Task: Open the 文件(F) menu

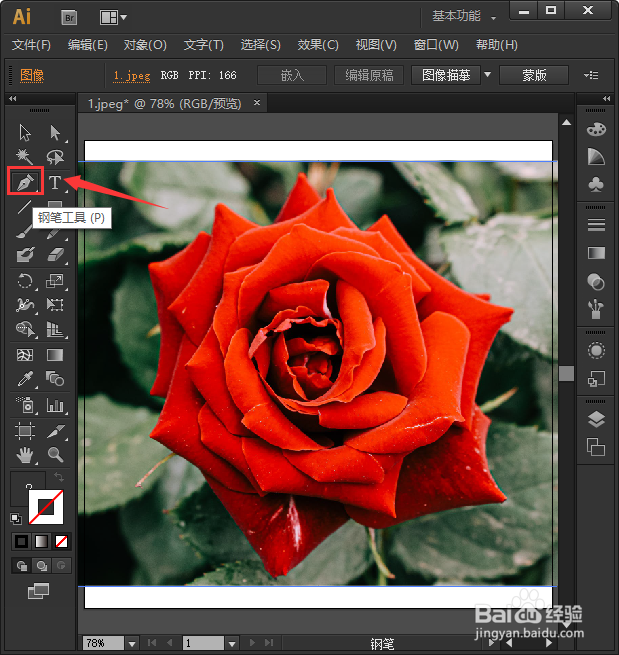Action: pyautogui.click(x=31, y=45)
